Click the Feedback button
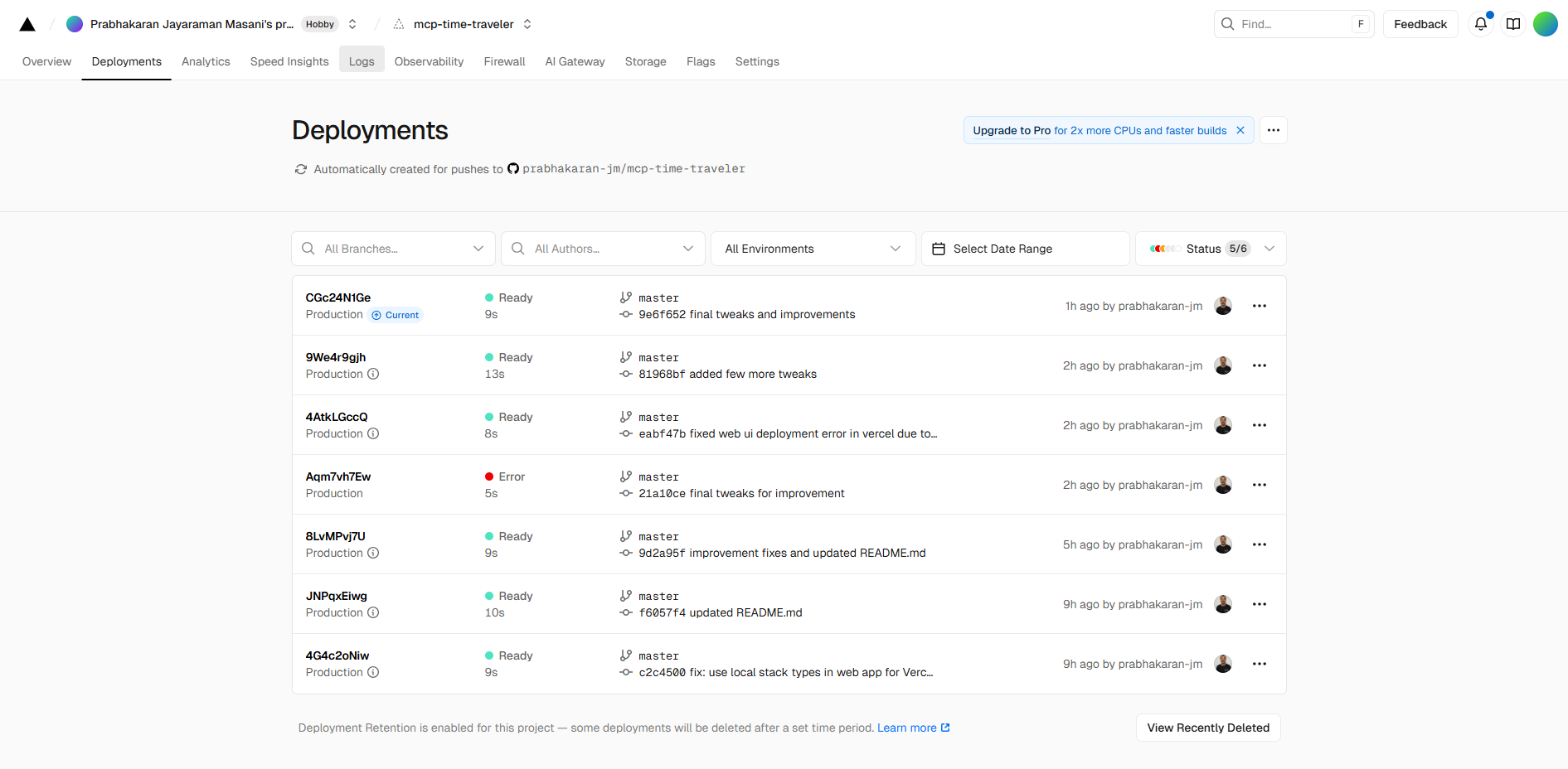Viewport: 1568px width, 769px height. click(1420, 24)
